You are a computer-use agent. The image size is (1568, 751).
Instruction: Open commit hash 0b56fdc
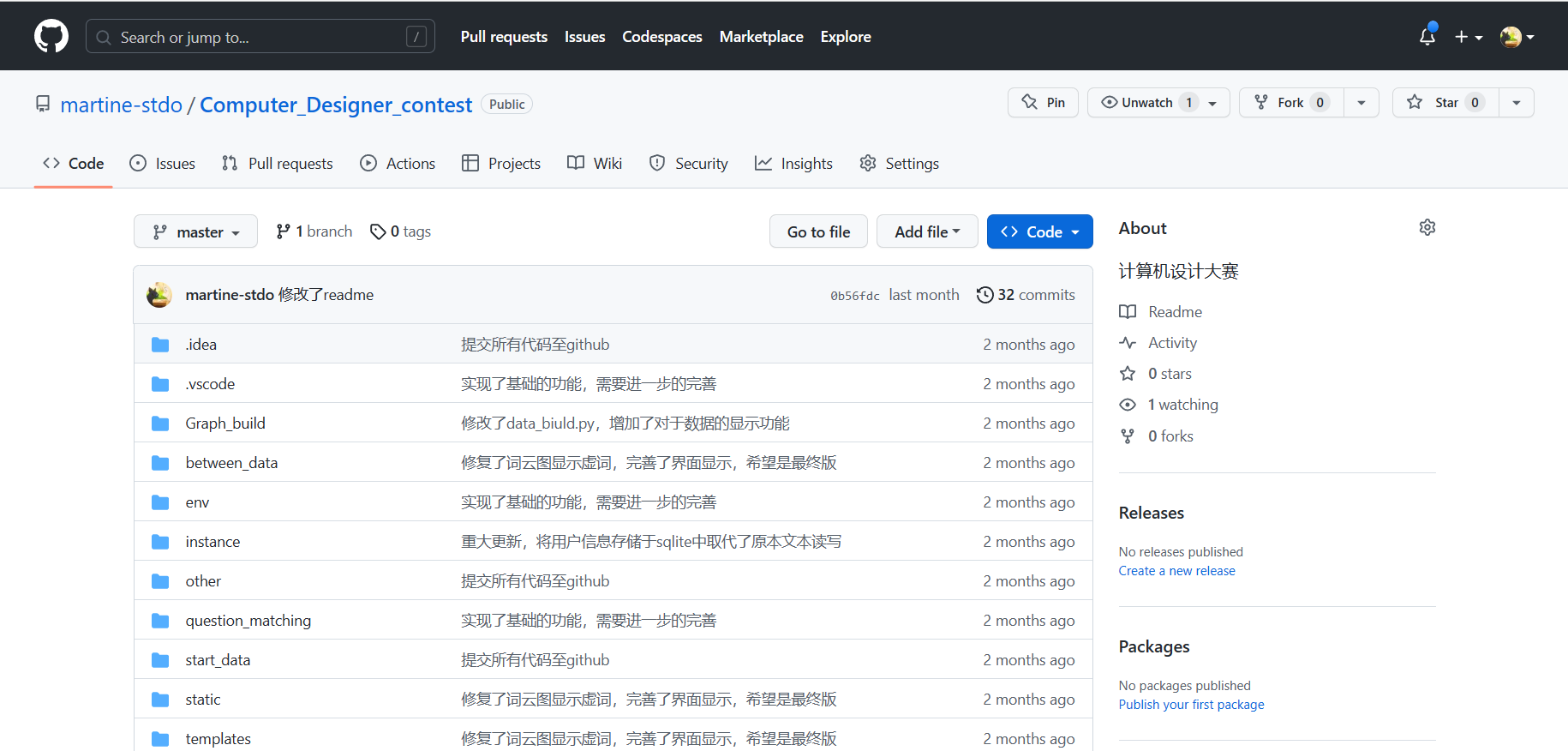pyautogui.click(x=854, y=296)
